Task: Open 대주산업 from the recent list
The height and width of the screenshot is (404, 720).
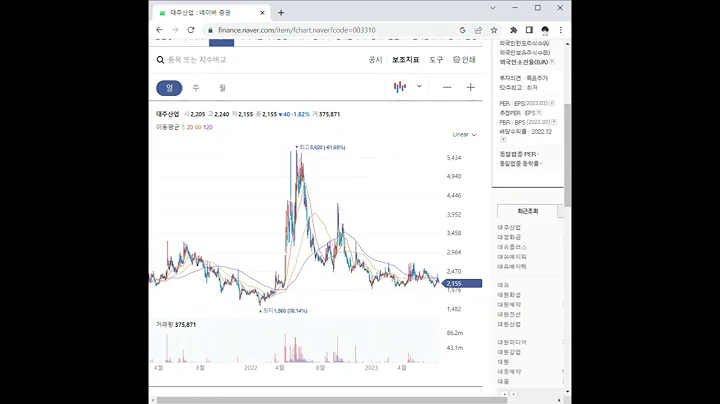Action: [509, 227]
